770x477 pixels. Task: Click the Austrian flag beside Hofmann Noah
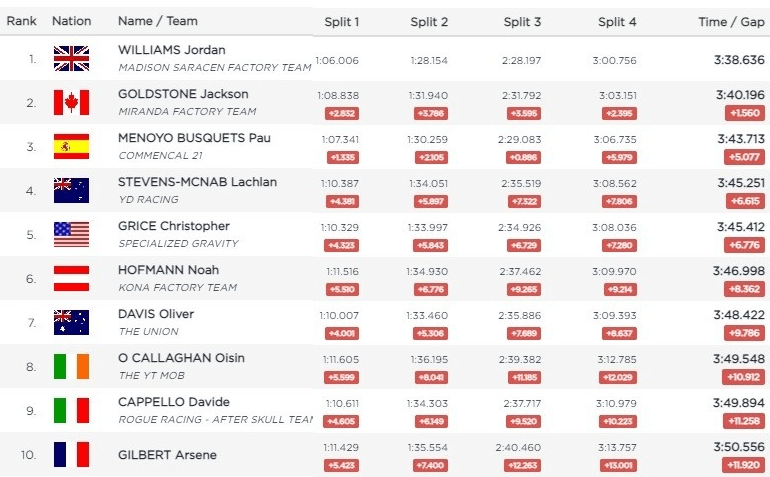pyautogui.click(x=71, y=279)
